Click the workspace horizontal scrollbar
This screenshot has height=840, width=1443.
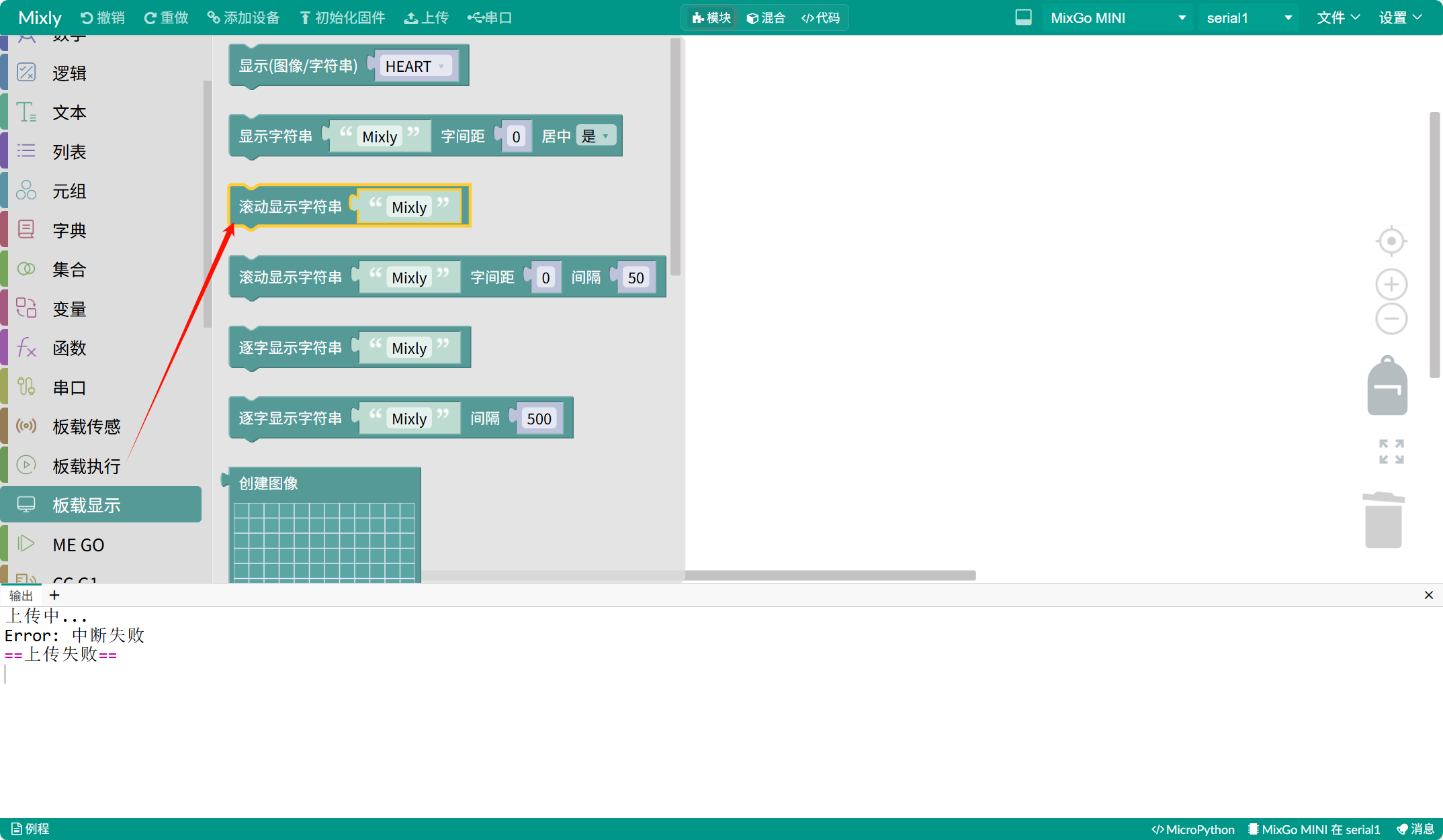pos(830,575)
